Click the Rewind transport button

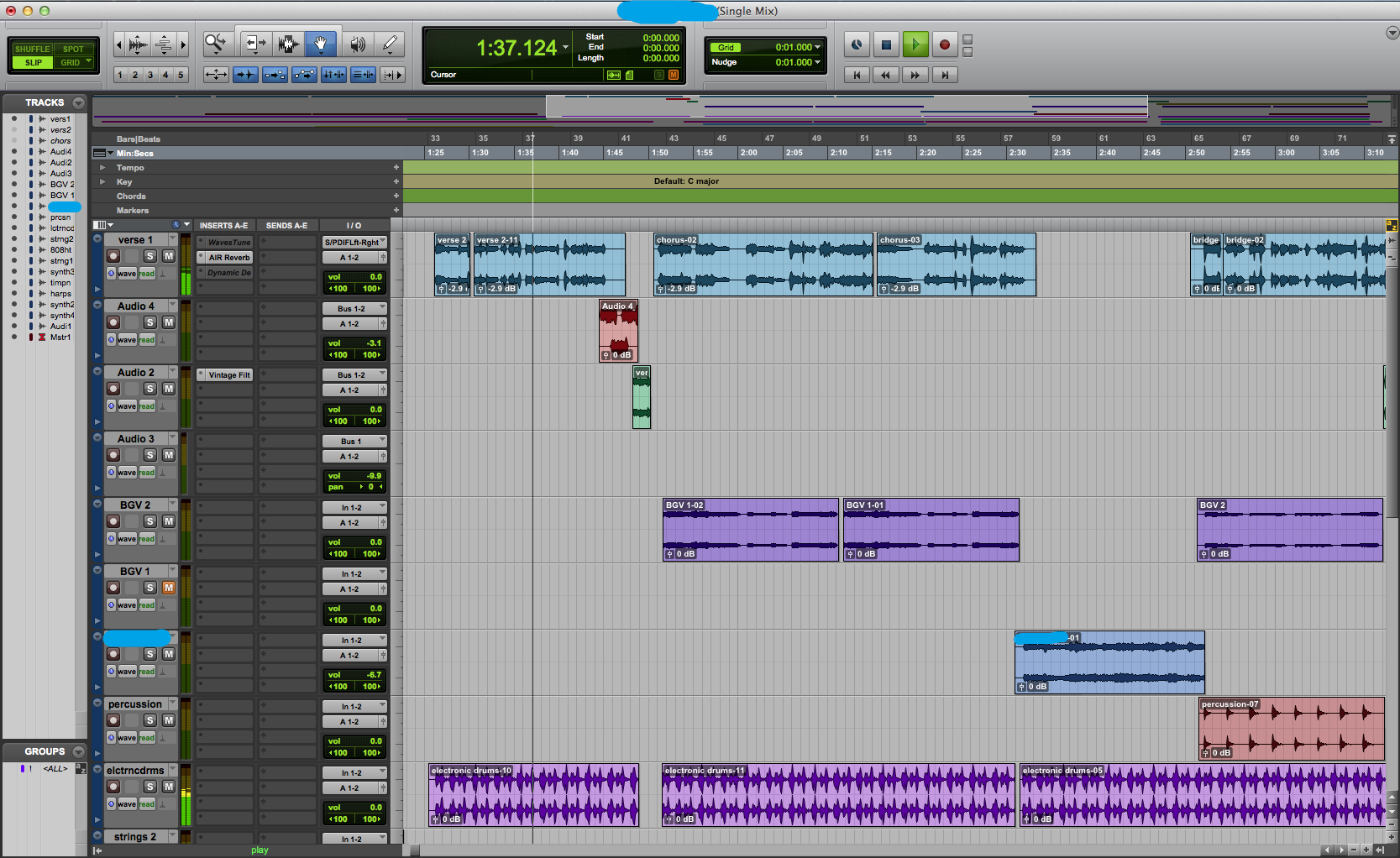886,75
